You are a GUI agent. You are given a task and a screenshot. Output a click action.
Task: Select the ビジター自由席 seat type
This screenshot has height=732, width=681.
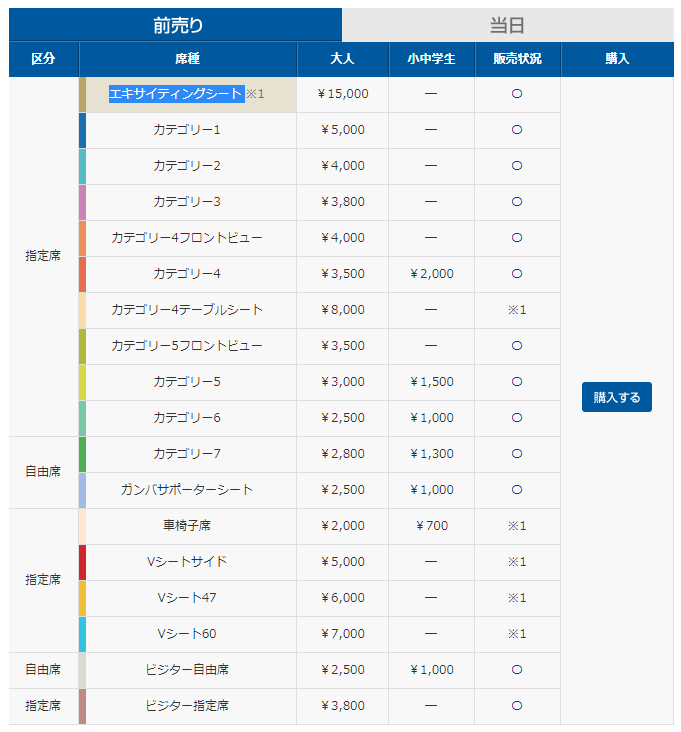tap(187, 669)
